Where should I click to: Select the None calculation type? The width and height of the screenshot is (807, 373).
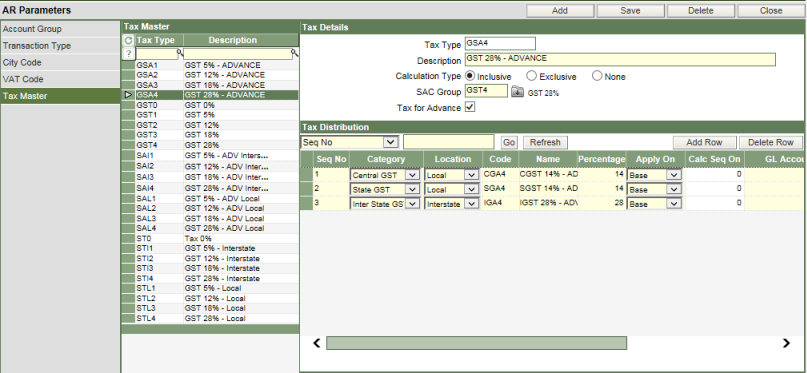(597, 76)
